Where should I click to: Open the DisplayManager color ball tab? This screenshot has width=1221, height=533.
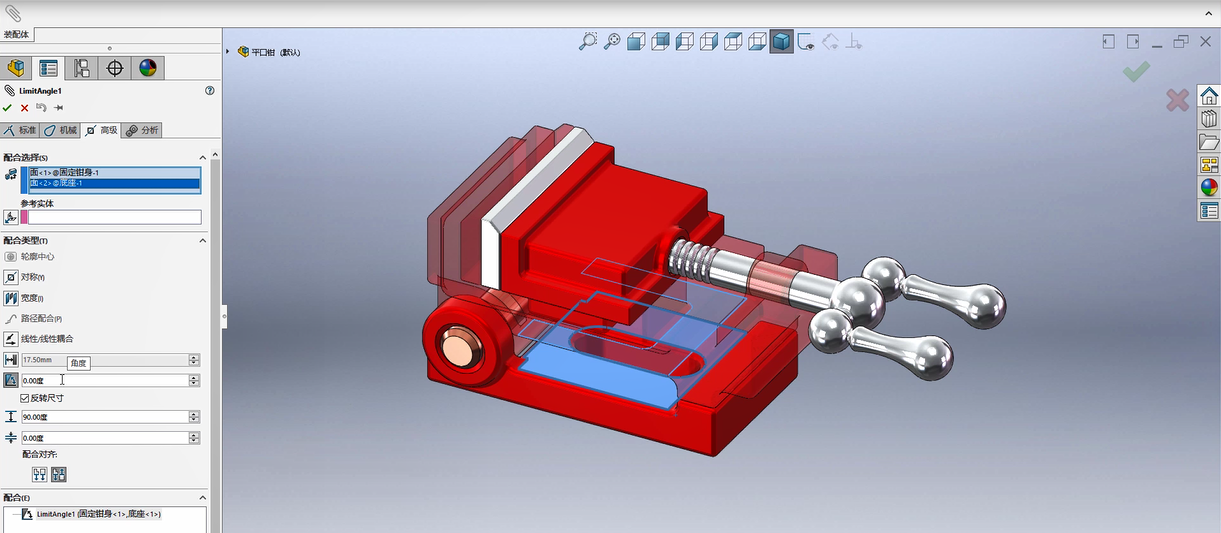(x=148, y=68)
